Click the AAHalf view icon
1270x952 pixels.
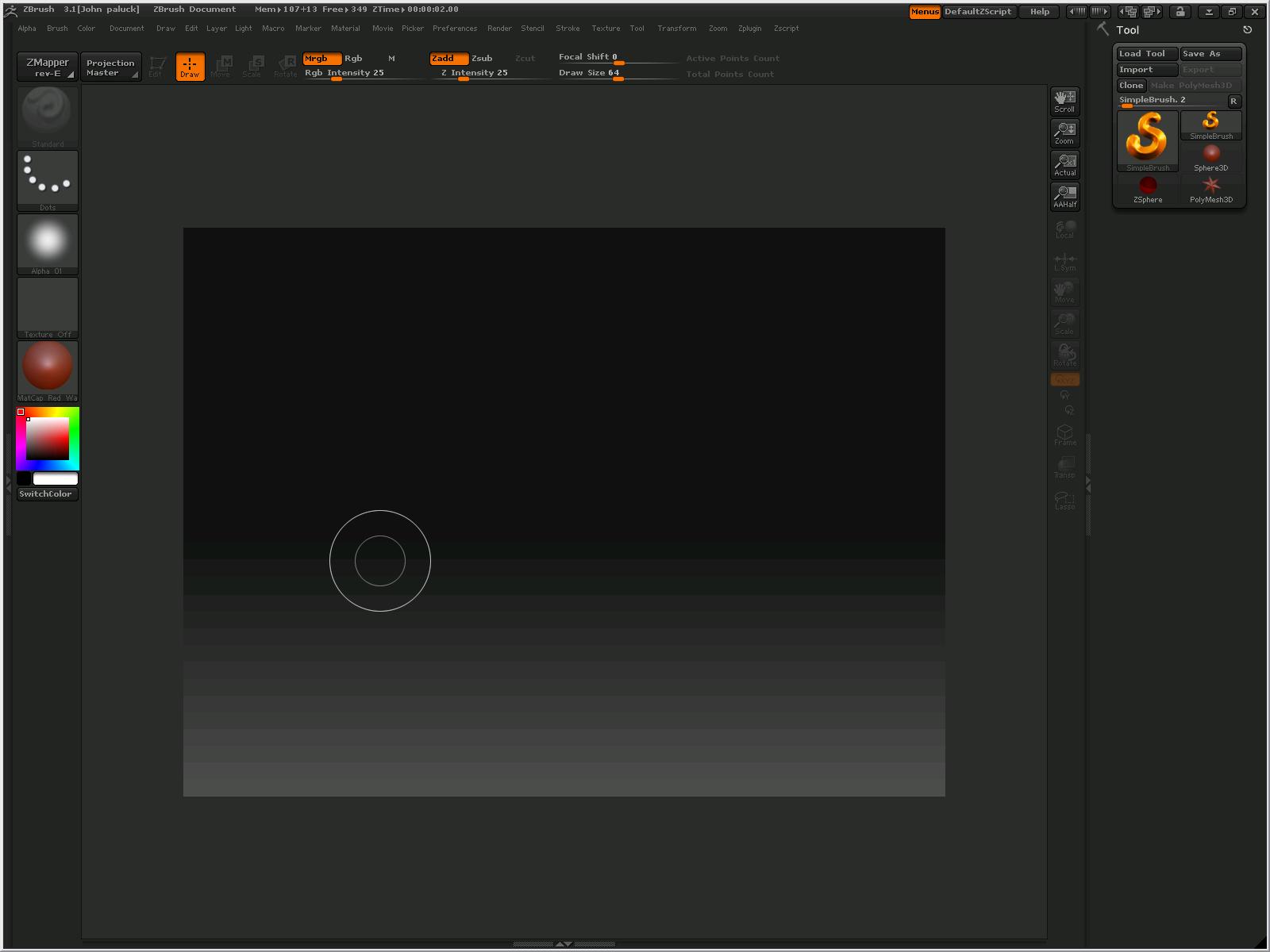[1064, 196]
